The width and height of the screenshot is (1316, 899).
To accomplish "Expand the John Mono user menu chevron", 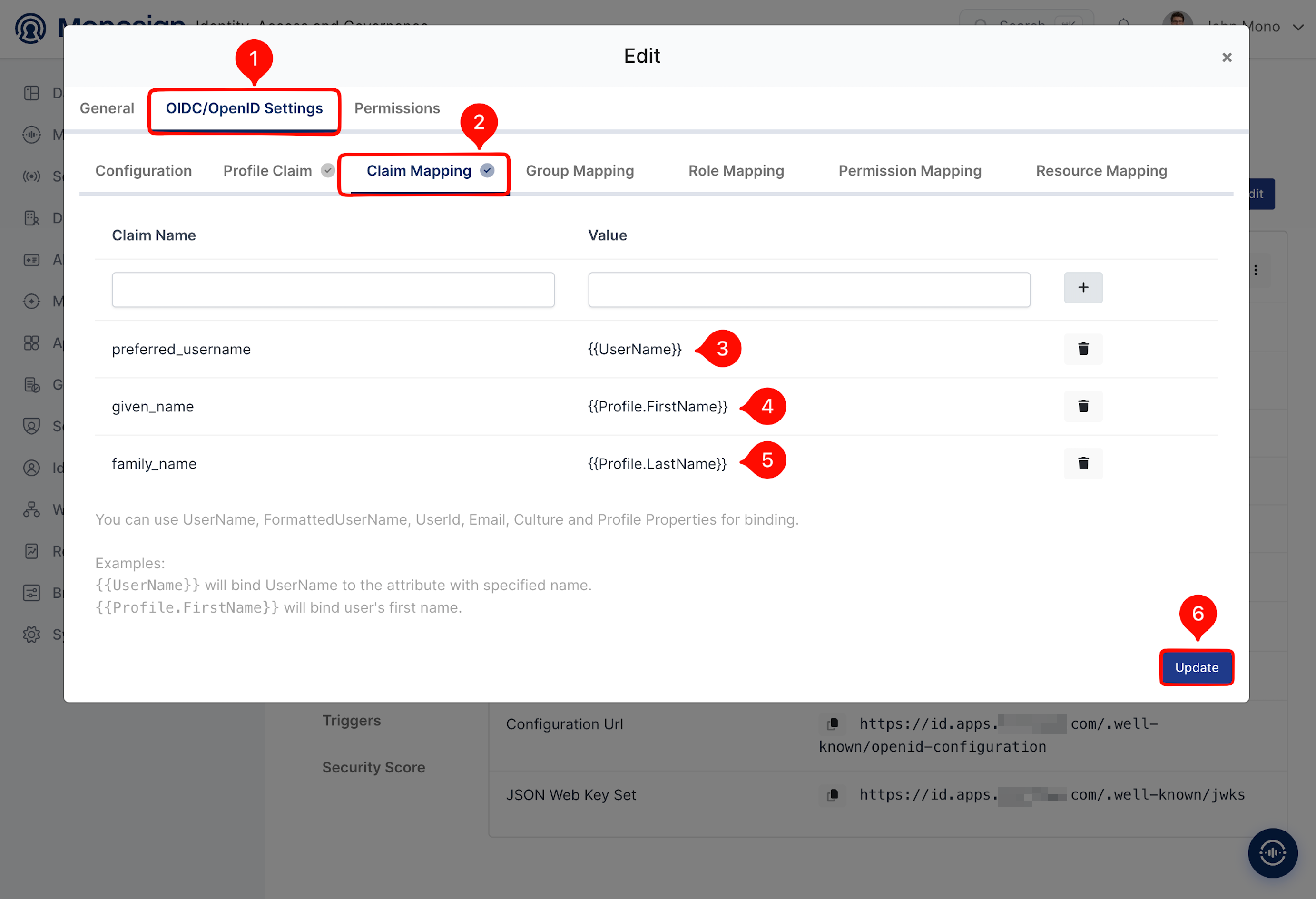I will [1298, 27].
